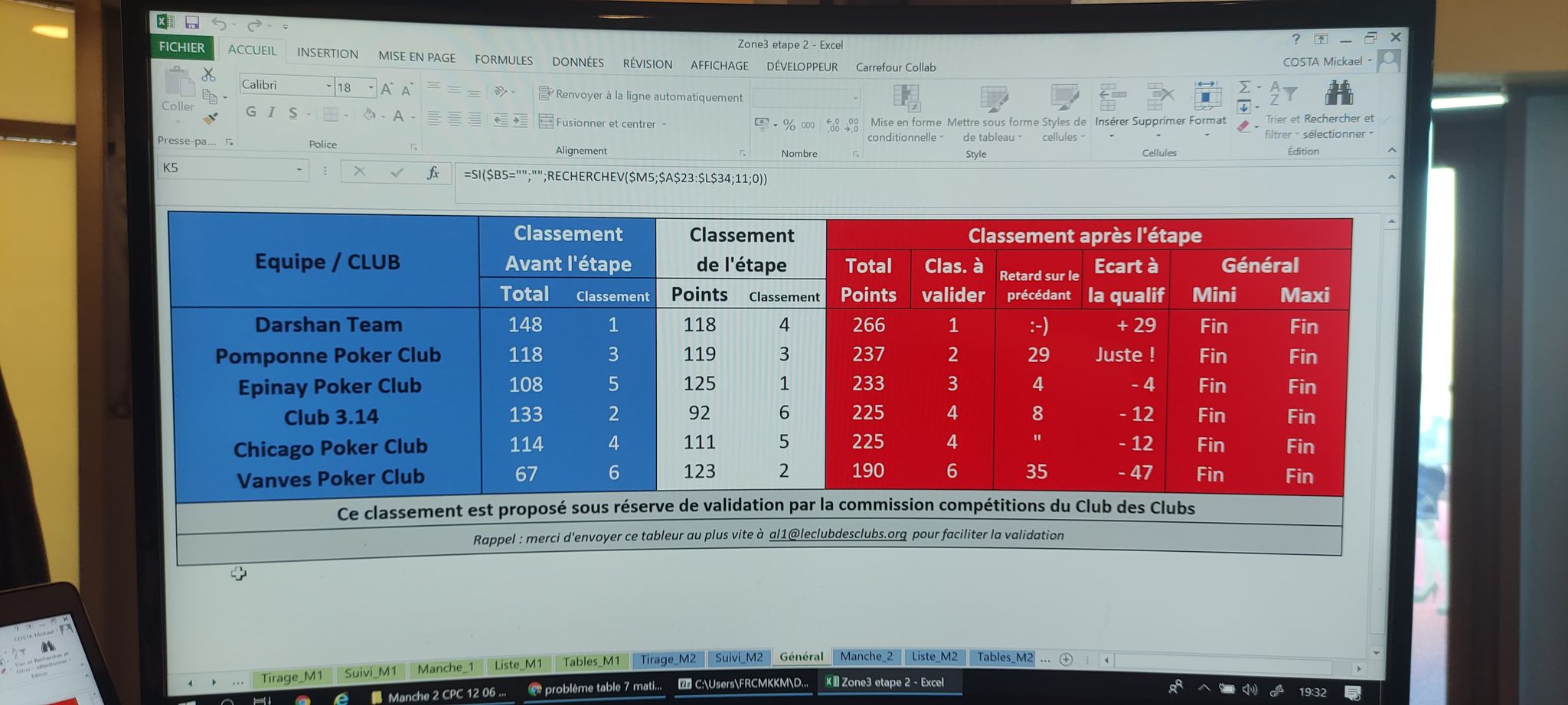This screenshot has height=705, width=1568.
Task: Click the Insert Function fx icon
Action: coord(433,173)
